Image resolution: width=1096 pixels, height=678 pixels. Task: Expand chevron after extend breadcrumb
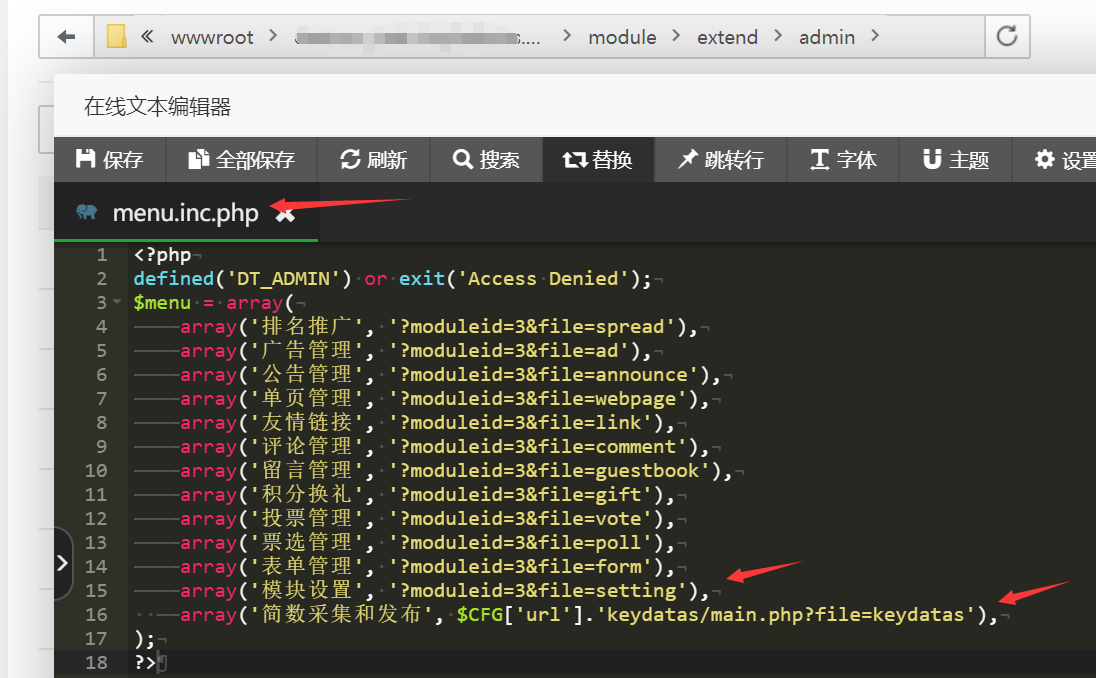778,35
